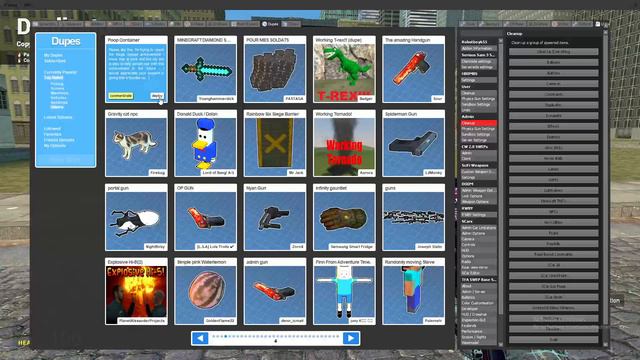Show Currently Popular dupes
Viewport: 640px width, 360px height.
click(x=60, y=72)
